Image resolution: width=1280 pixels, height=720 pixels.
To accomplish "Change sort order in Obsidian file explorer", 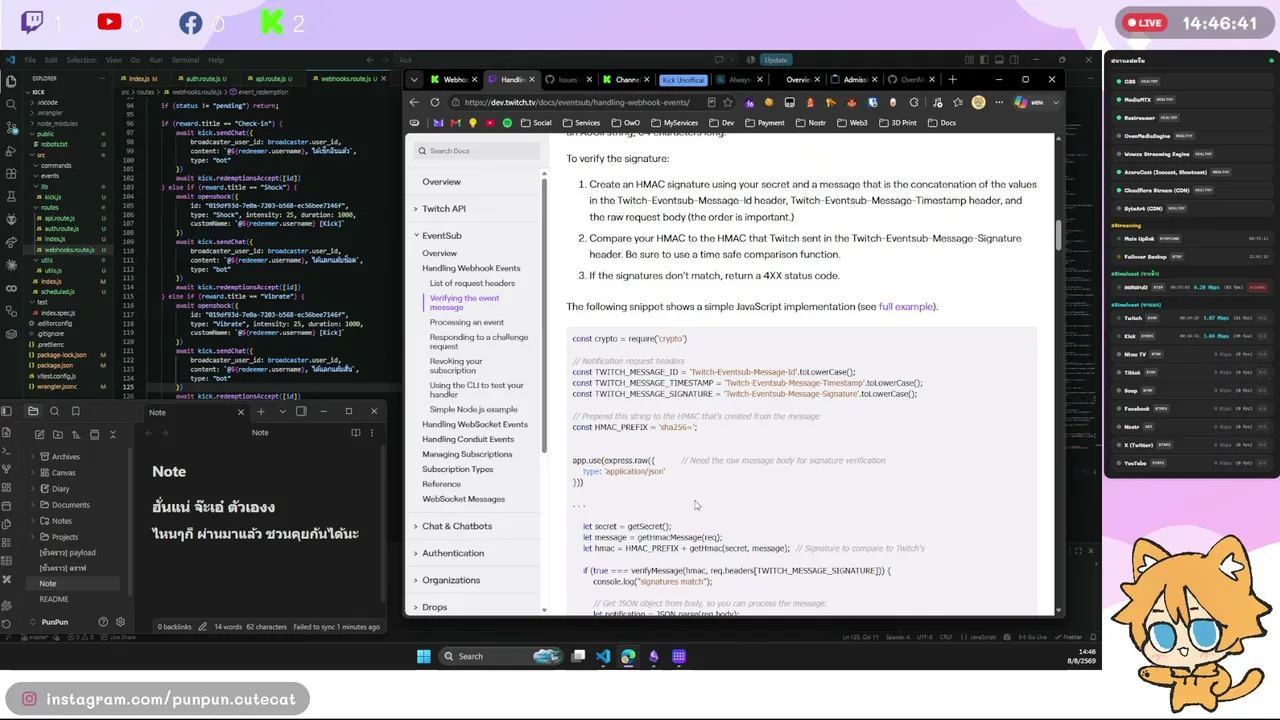I will 76,434.
